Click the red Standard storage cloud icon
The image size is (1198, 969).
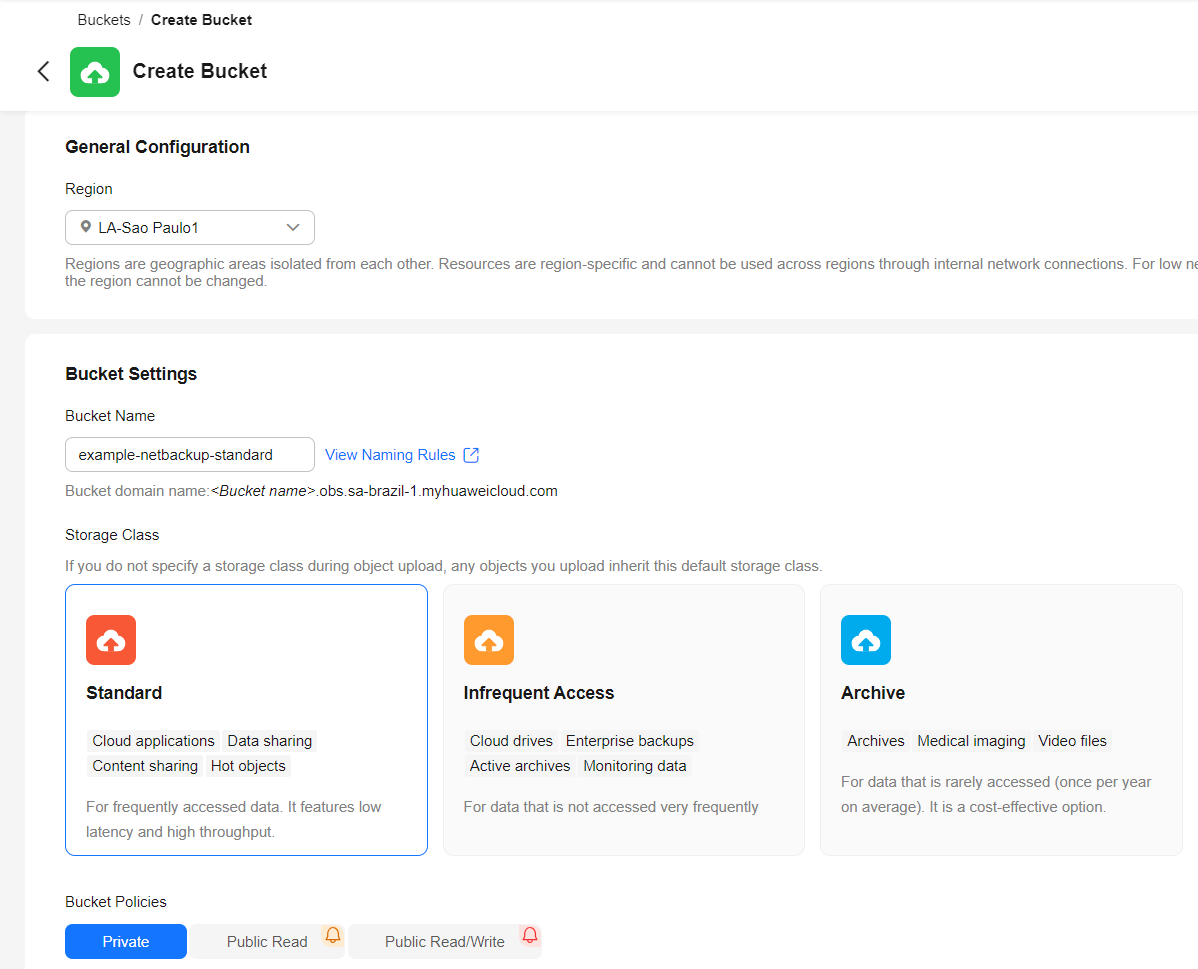coord(111,640)
